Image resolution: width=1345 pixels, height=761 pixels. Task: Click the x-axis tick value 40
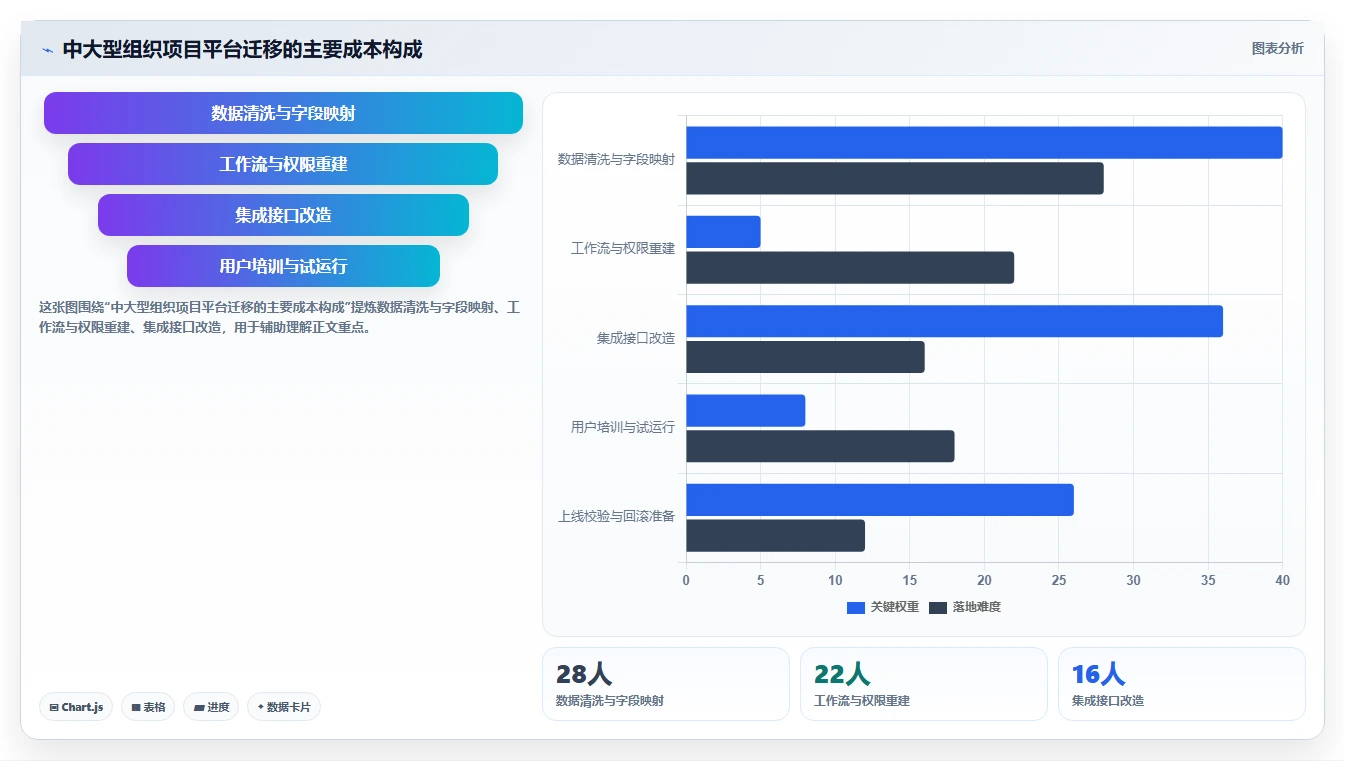pyautogui.click(x=1283, y=580)
